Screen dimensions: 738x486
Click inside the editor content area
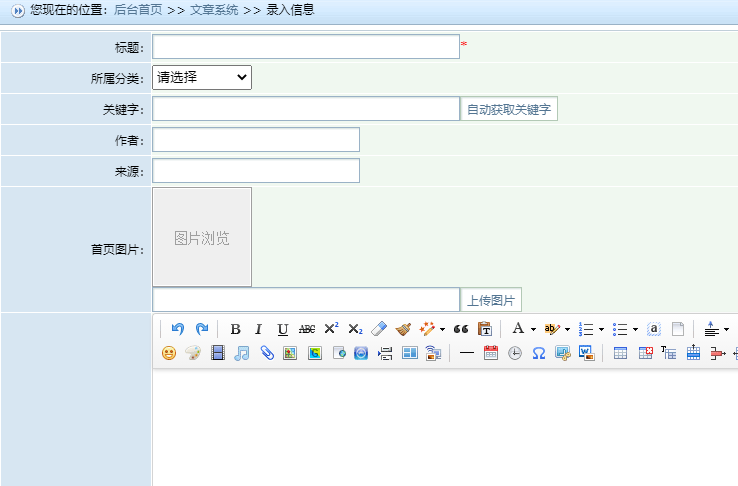pyautogui.click(x=445, y=427)
